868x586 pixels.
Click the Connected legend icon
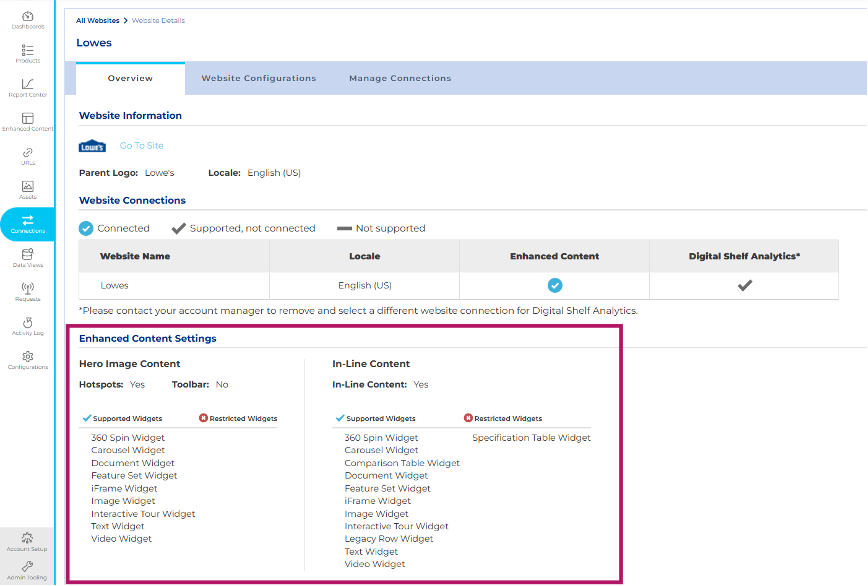point(86,229)
